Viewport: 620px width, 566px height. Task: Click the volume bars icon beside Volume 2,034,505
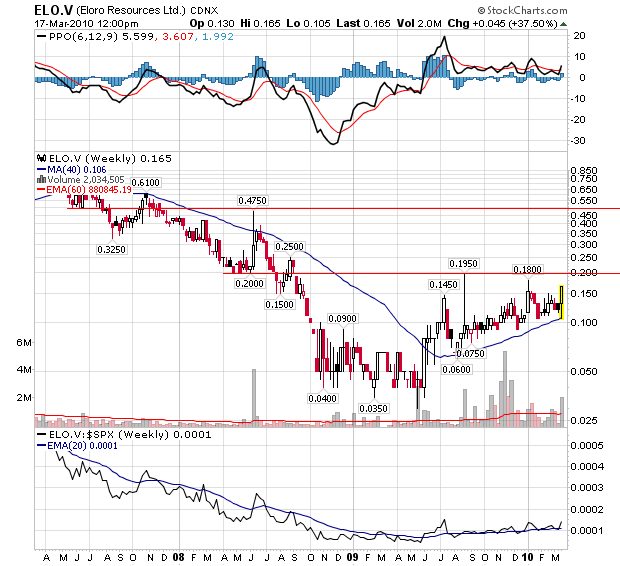pyautogui.click(x=42, y=180)
